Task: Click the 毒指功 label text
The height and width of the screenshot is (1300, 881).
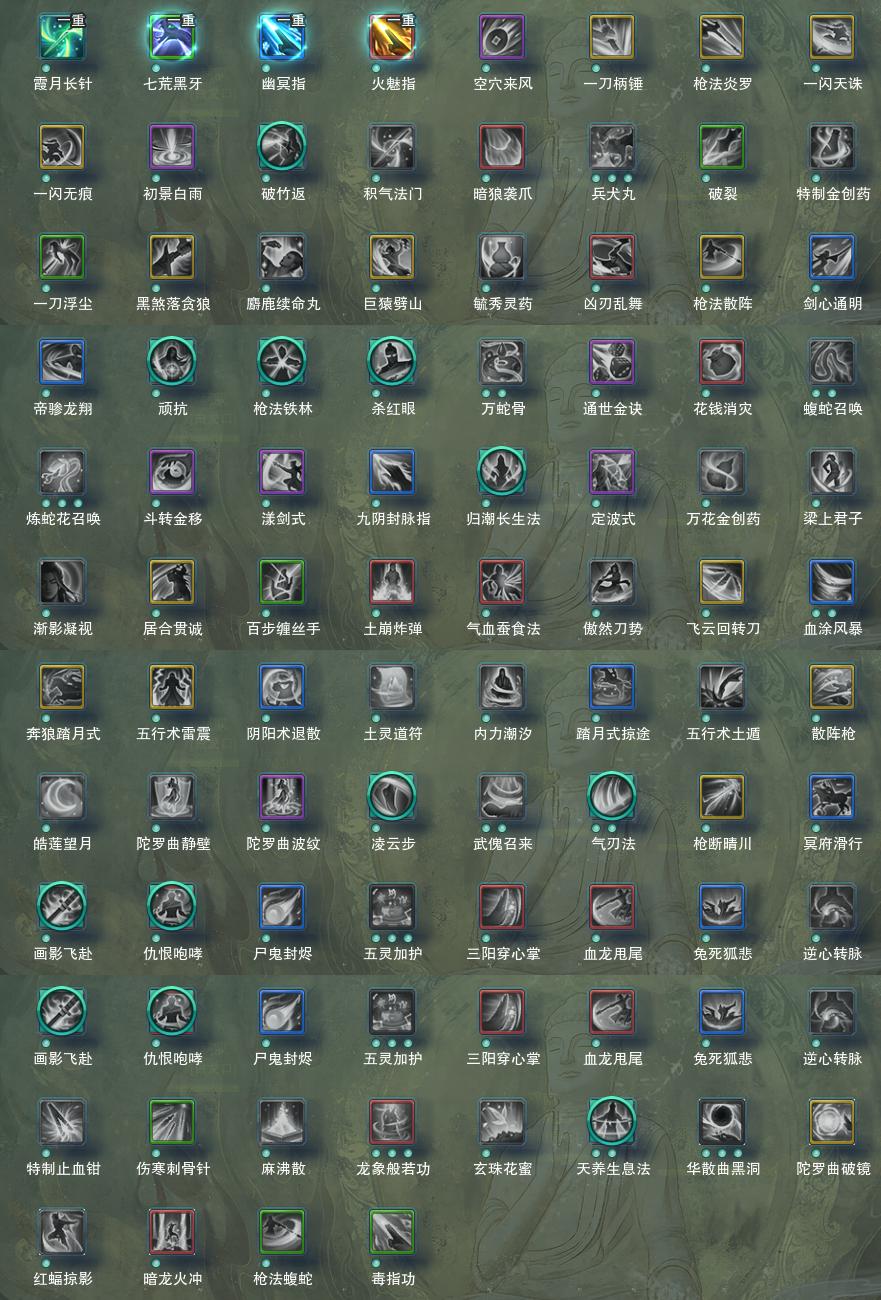Action: tap(393, 1279)
